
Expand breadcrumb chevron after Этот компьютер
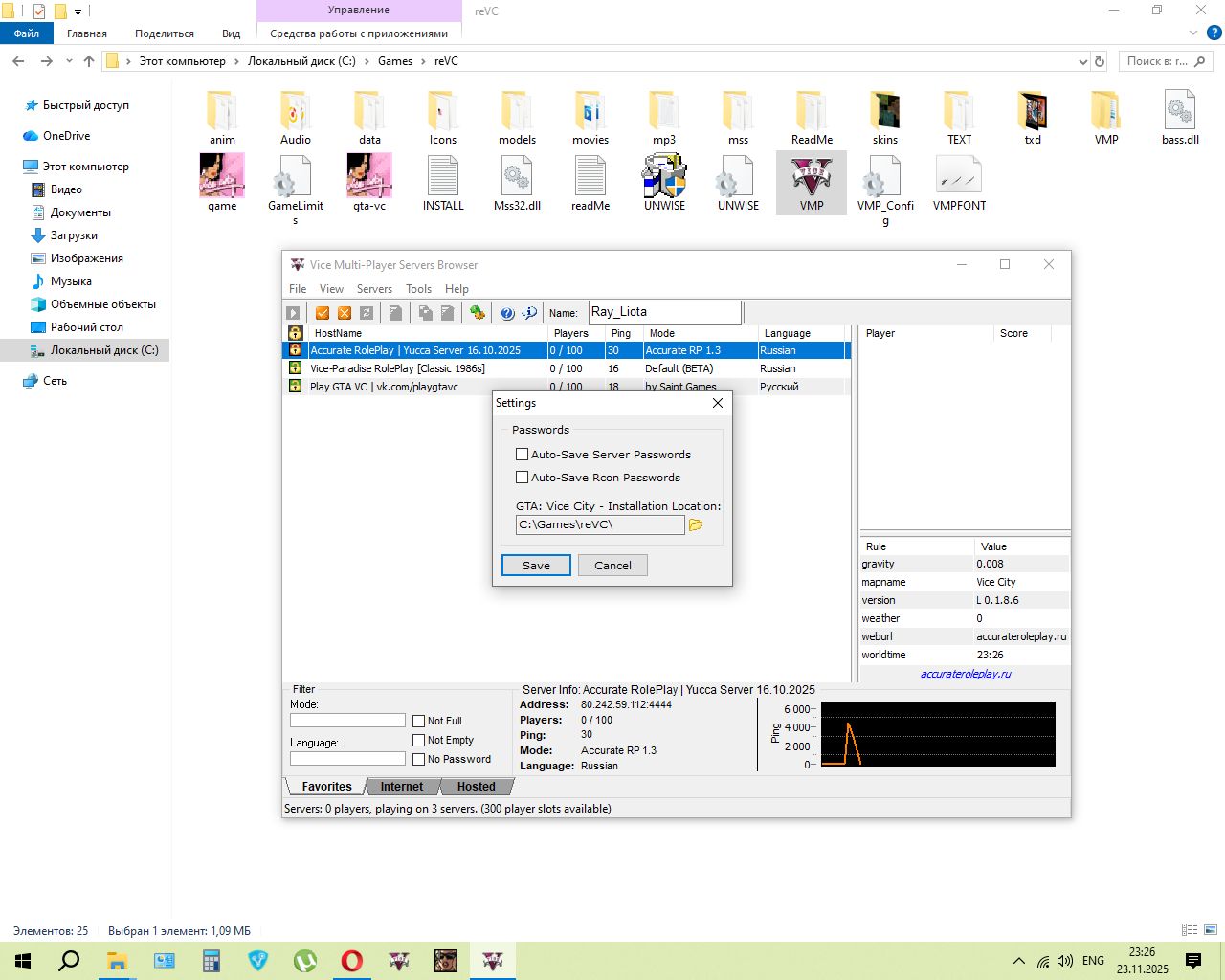(x=236, y=61)
